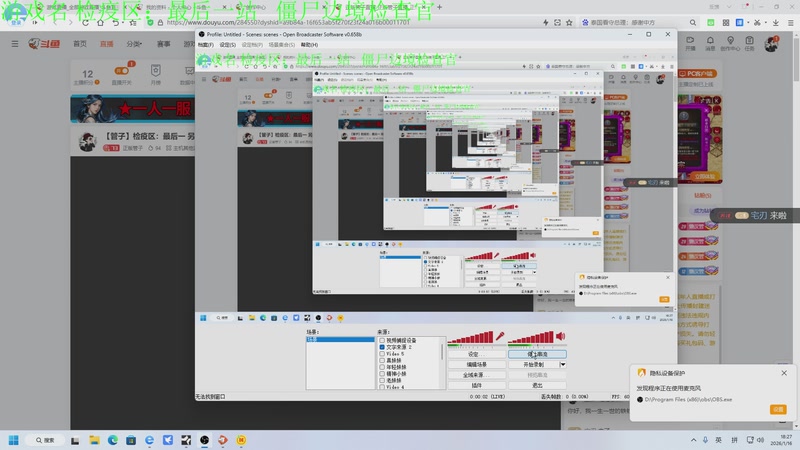Click the browser address bar URL
800x450 pixels.
click(288, 22)
